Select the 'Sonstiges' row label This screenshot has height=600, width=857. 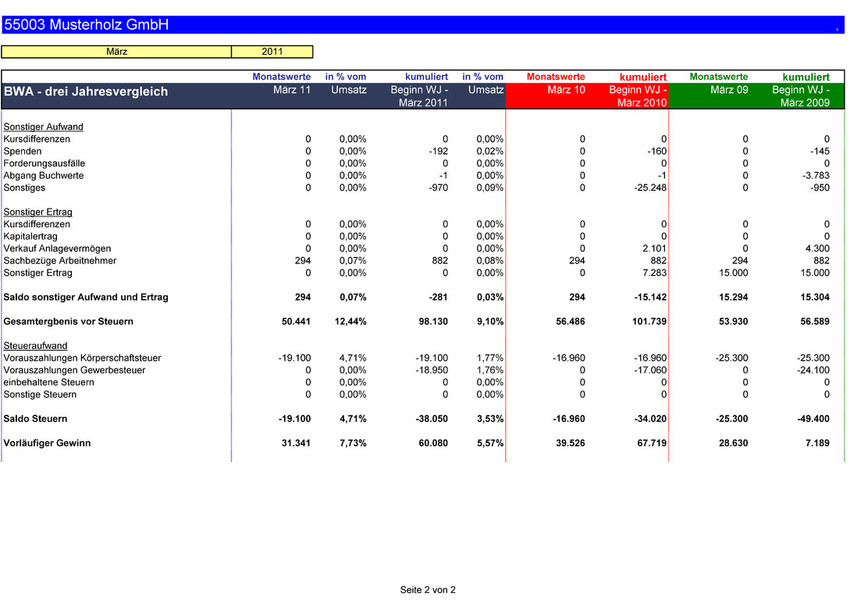pyautogui.click(x=24, y=187)
